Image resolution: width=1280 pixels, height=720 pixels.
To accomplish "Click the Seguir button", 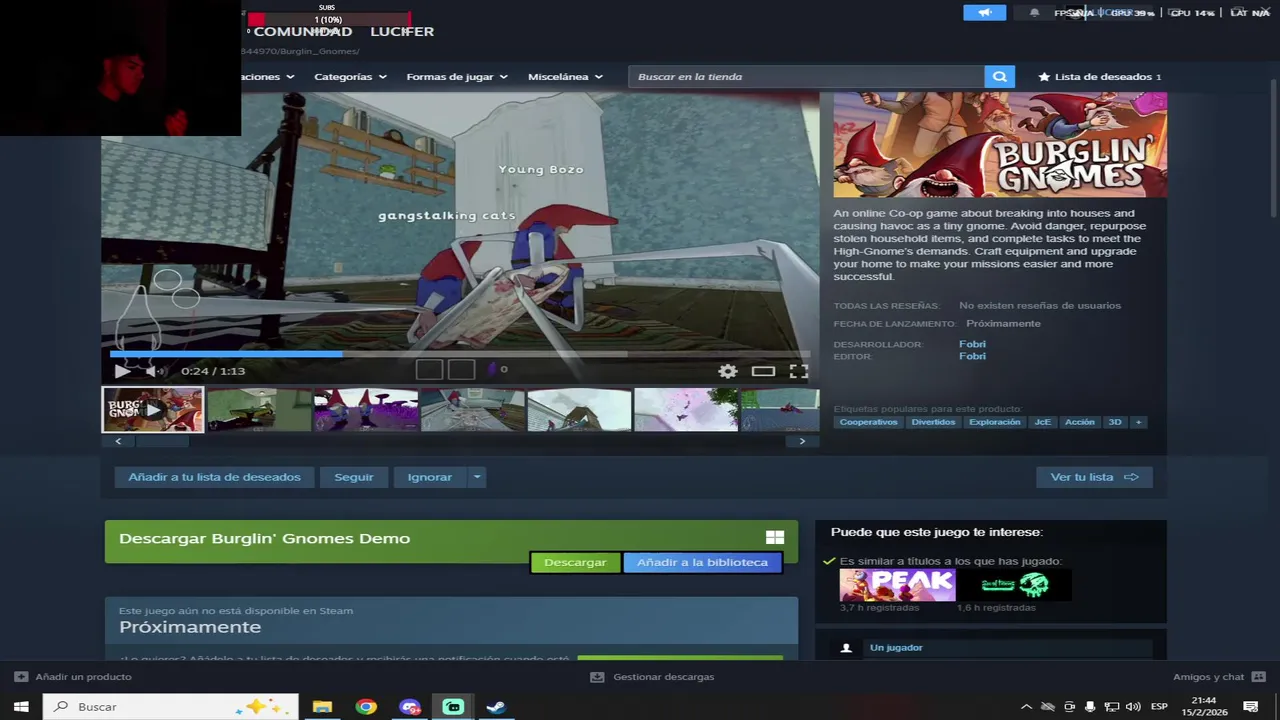I will pyautogui.click(x=353, y=477).
